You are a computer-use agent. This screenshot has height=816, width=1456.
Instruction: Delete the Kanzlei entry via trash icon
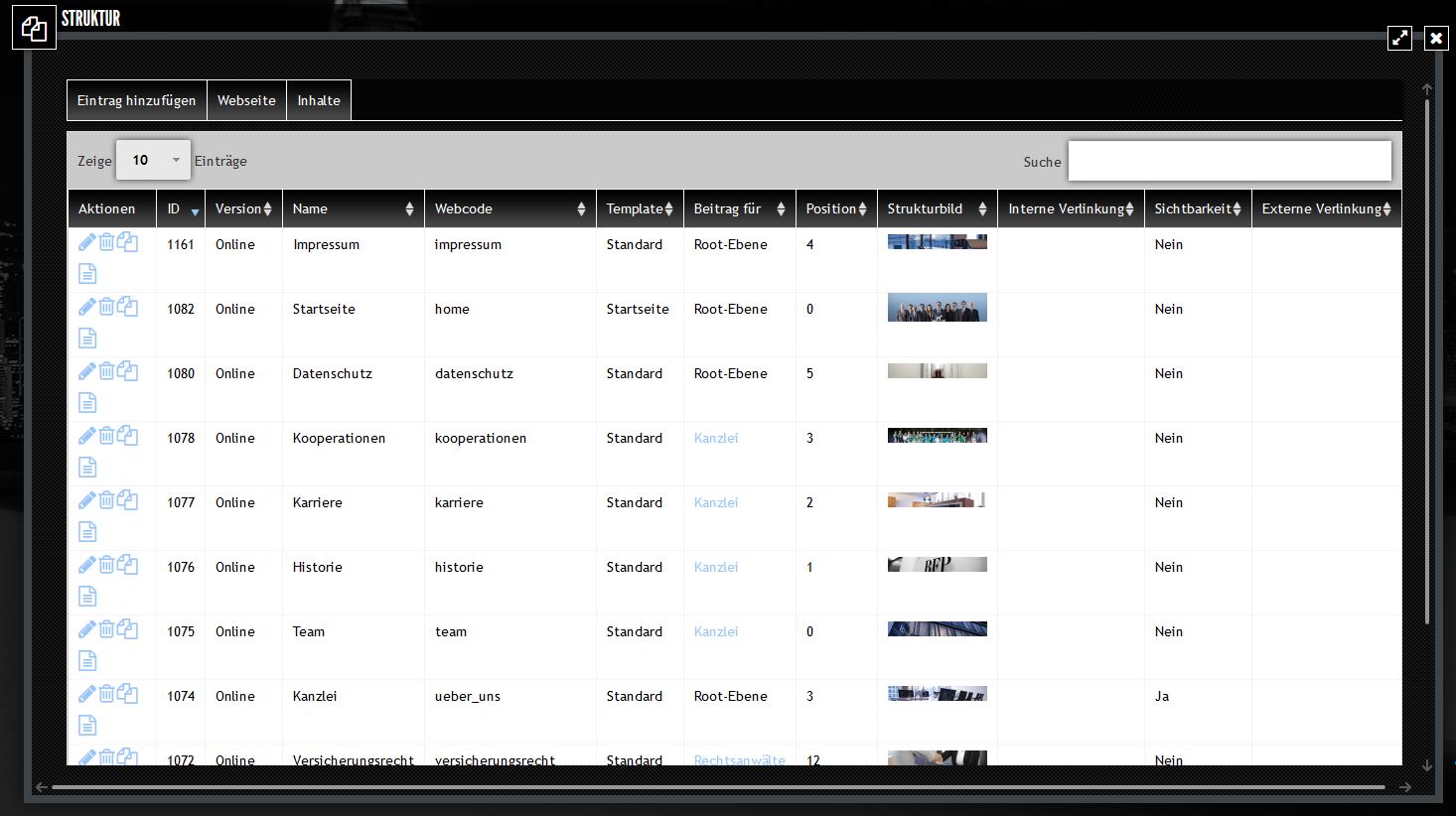[106, 694]
